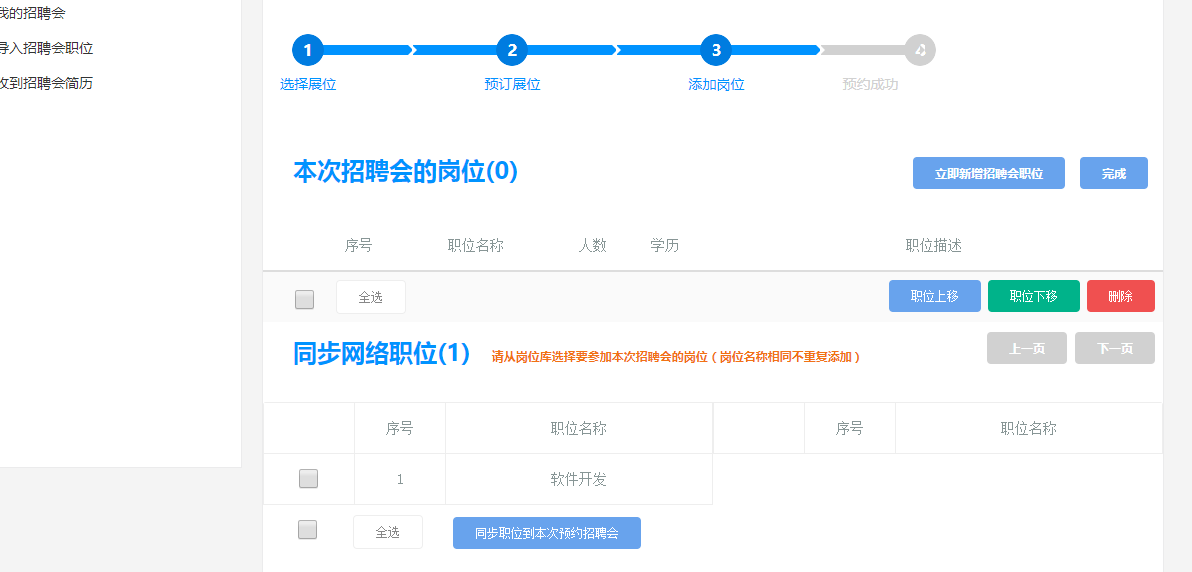Click the grey final step circle 预约成功
The image size is (1192, 572).
coord(920,50)
